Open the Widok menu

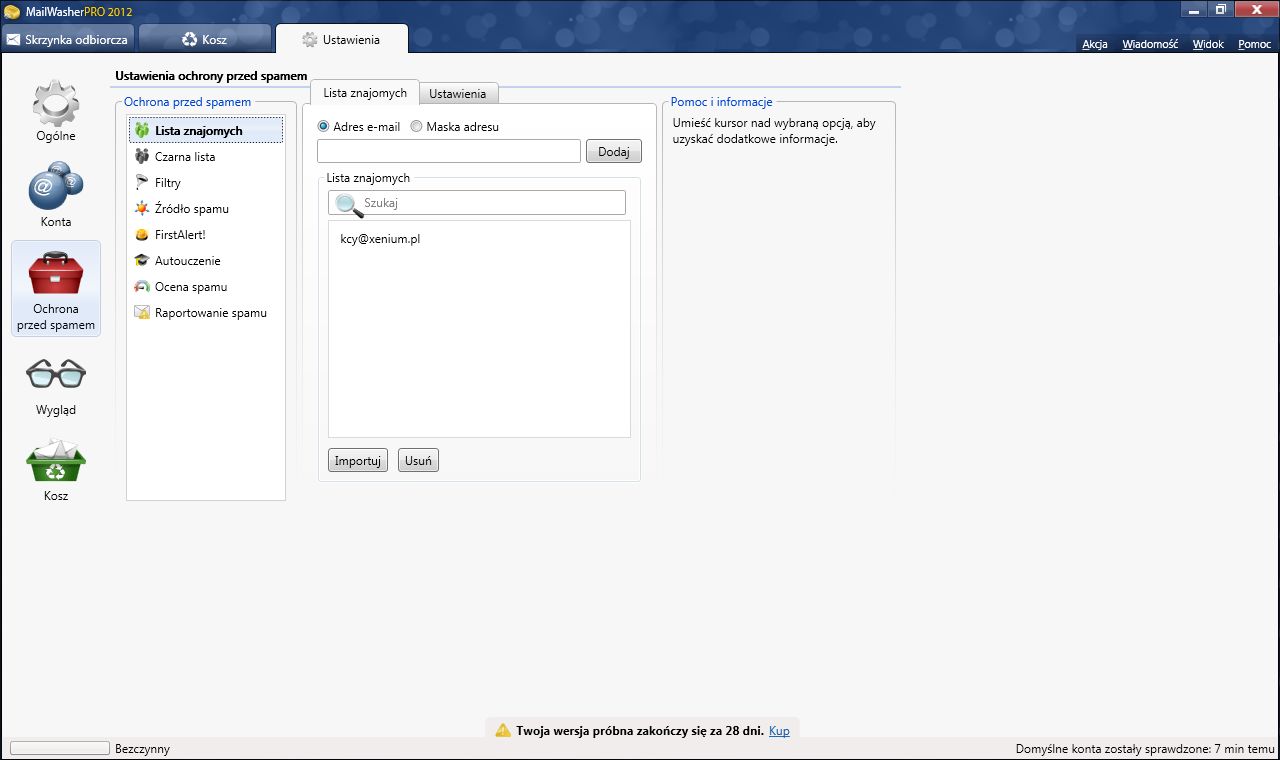click(x=1208, y=44)
